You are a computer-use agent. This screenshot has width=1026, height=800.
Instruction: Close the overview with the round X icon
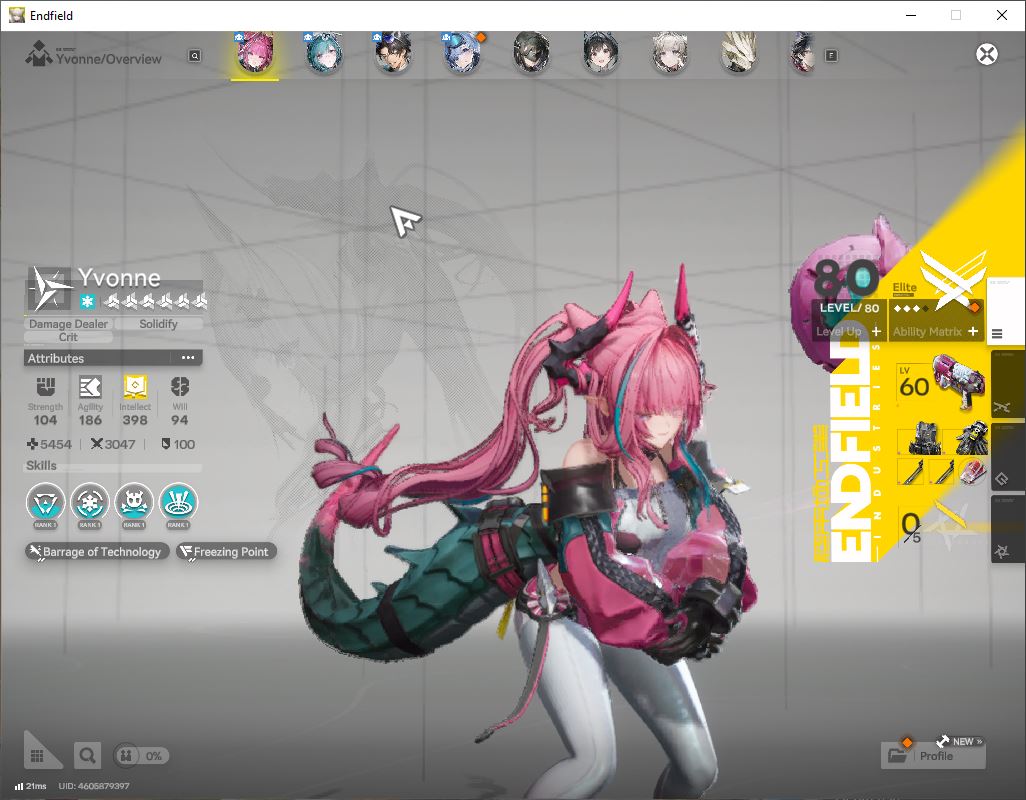coord(987,54)
